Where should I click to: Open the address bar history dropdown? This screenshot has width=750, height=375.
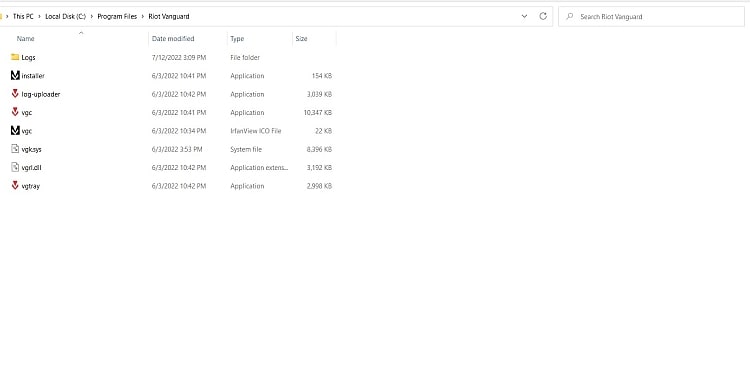pos(524,16)
